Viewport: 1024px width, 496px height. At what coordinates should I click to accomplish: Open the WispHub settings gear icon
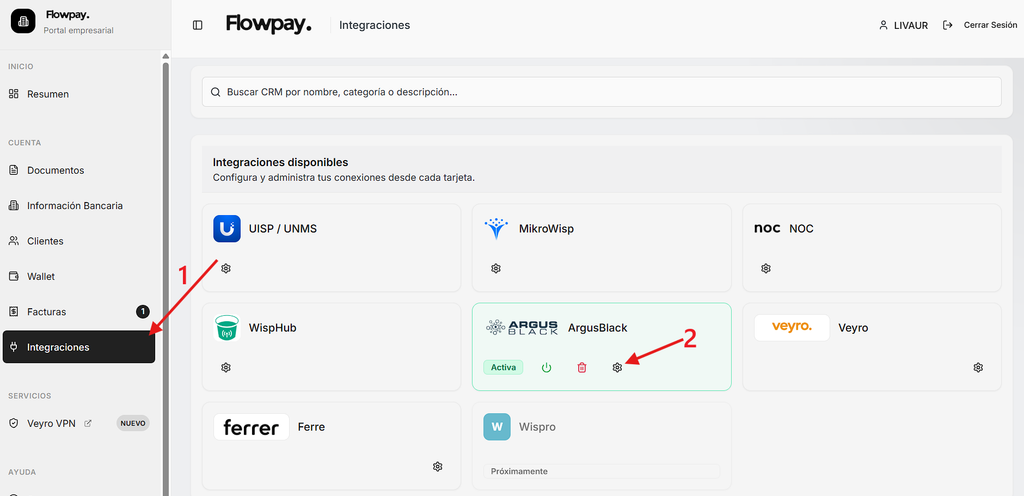pos(226,367)
